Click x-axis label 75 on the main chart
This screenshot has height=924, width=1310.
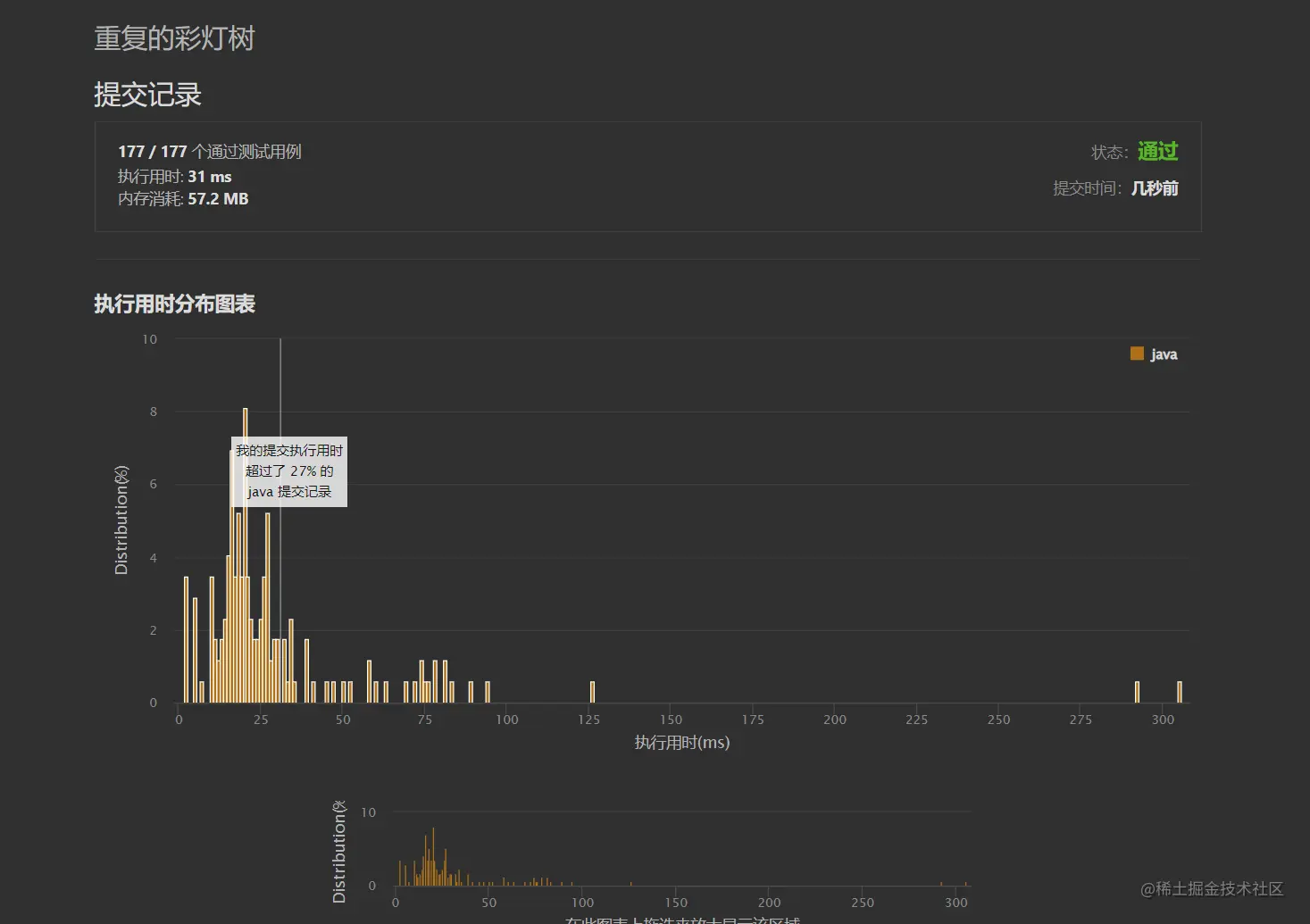pyautogui.click(x=425, y=720)
